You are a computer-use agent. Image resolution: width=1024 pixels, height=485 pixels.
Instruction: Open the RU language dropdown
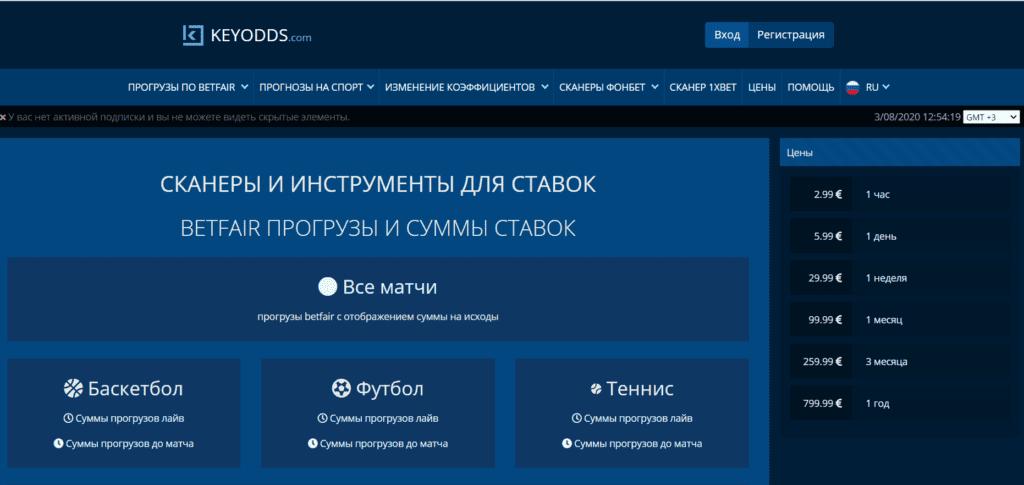coord(878,87)
